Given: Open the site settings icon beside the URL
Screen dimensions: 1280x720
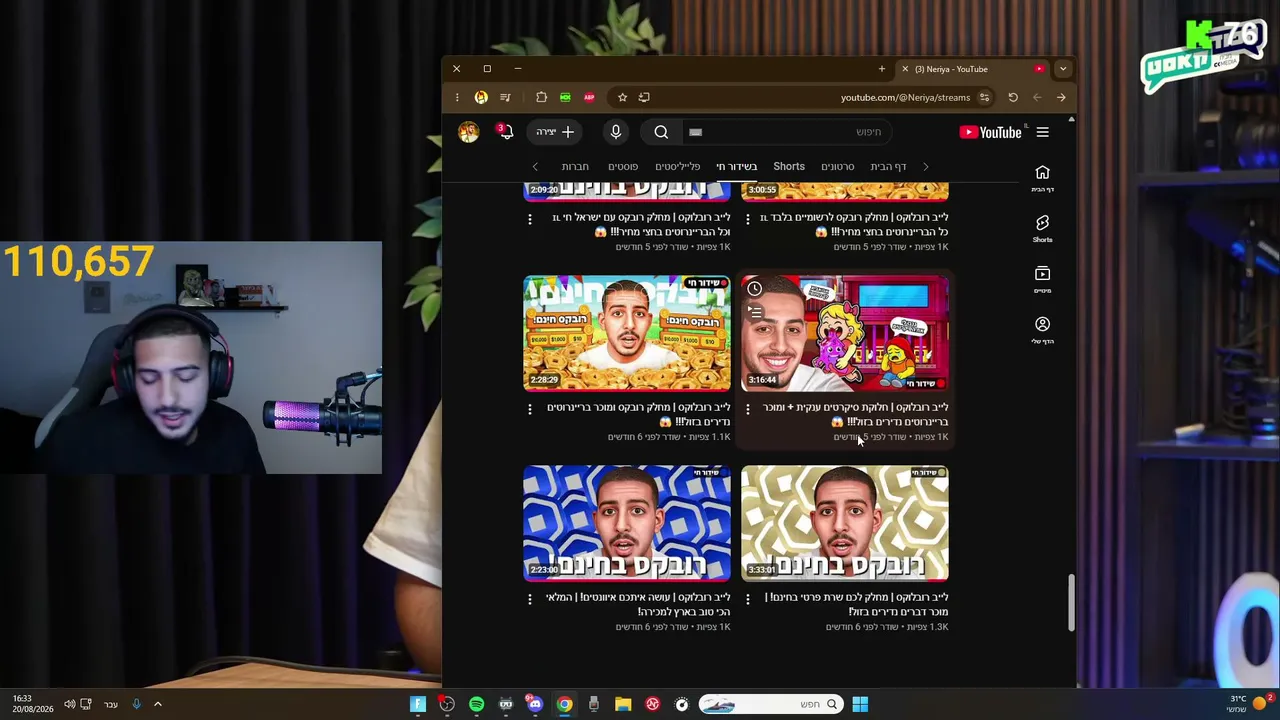Looking at the screenshot, I should point(984,97).
